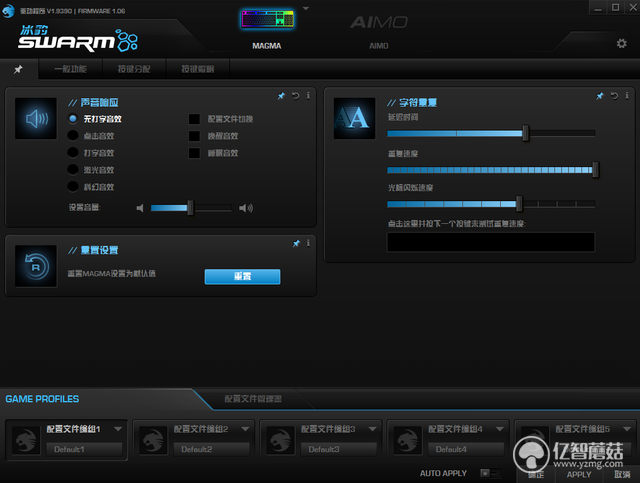This screenshot has width=640, height=483.
Task: Click the ROCCAT app icon in title bar
Action: coord(8,11)
